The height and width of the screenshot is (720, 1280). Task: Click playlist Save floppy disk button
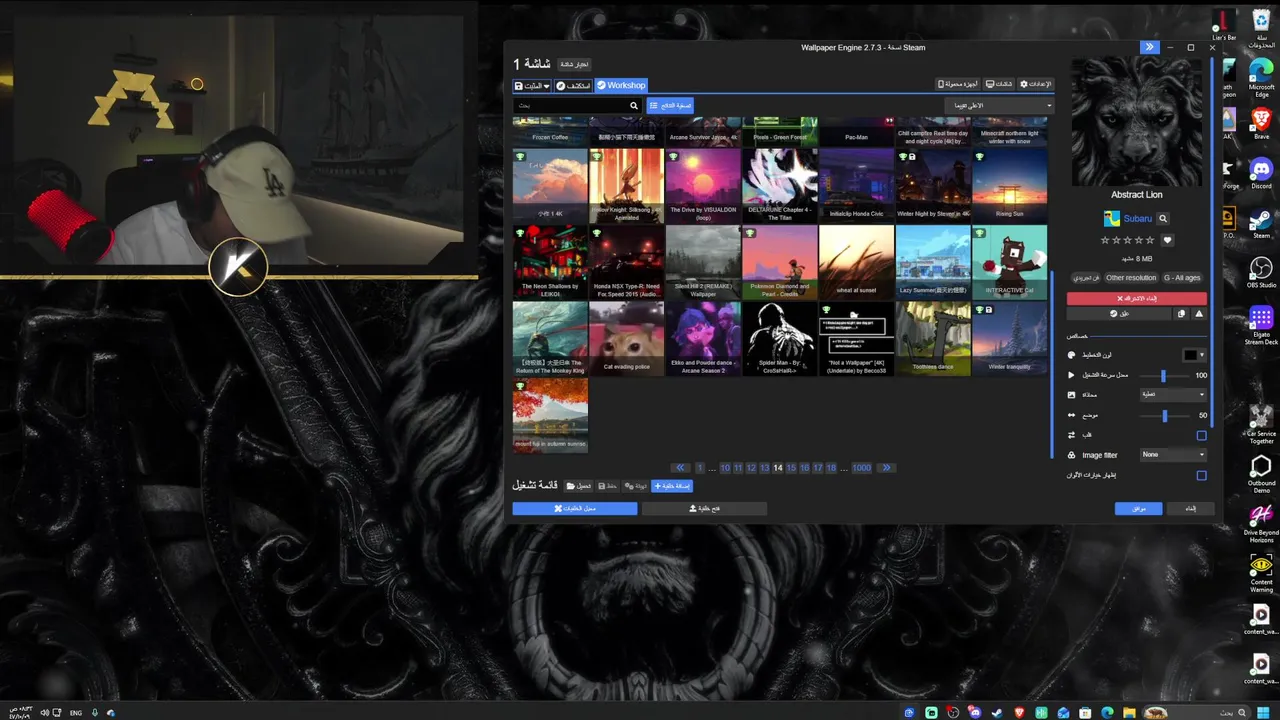point(608,486)
